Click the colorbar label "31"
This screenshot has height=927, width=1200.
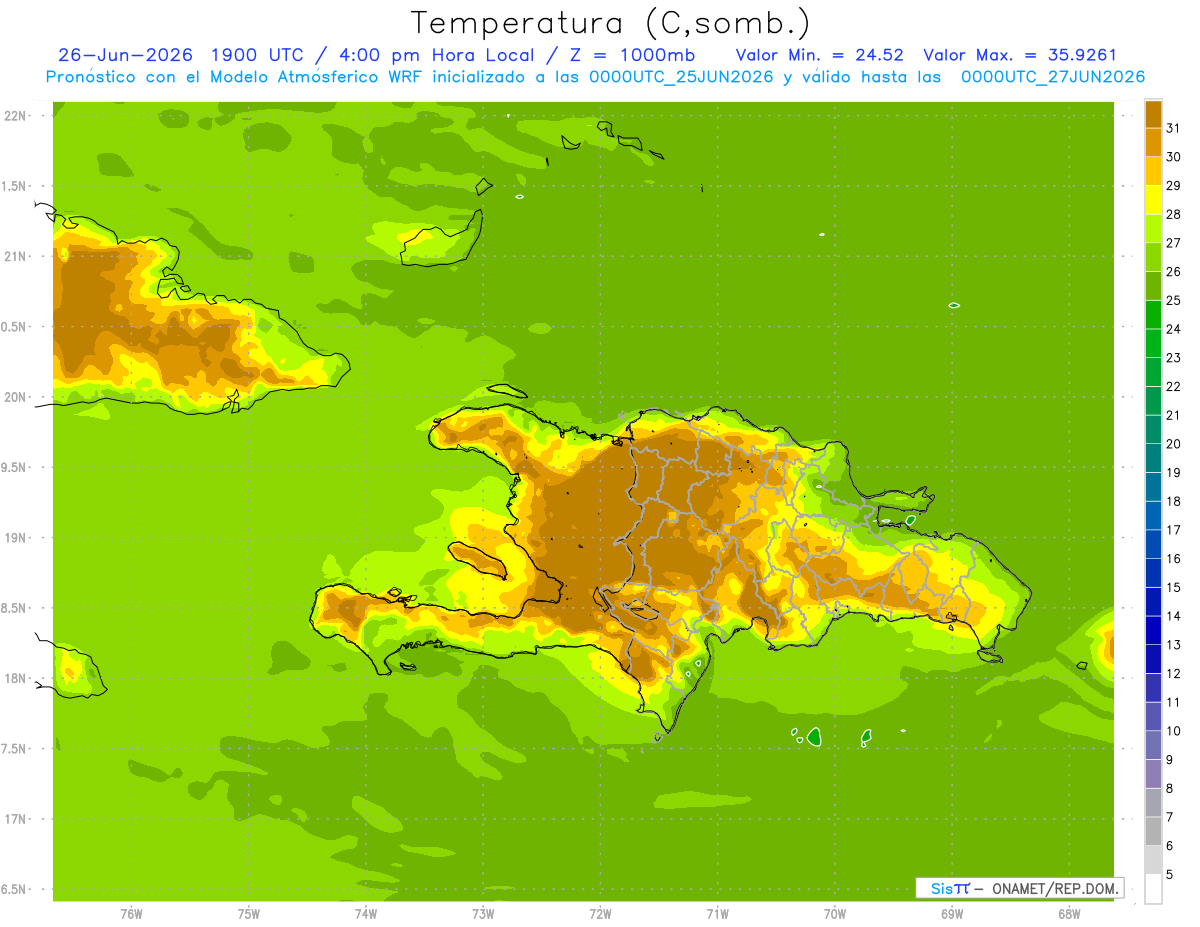(x=1174, y=128)
